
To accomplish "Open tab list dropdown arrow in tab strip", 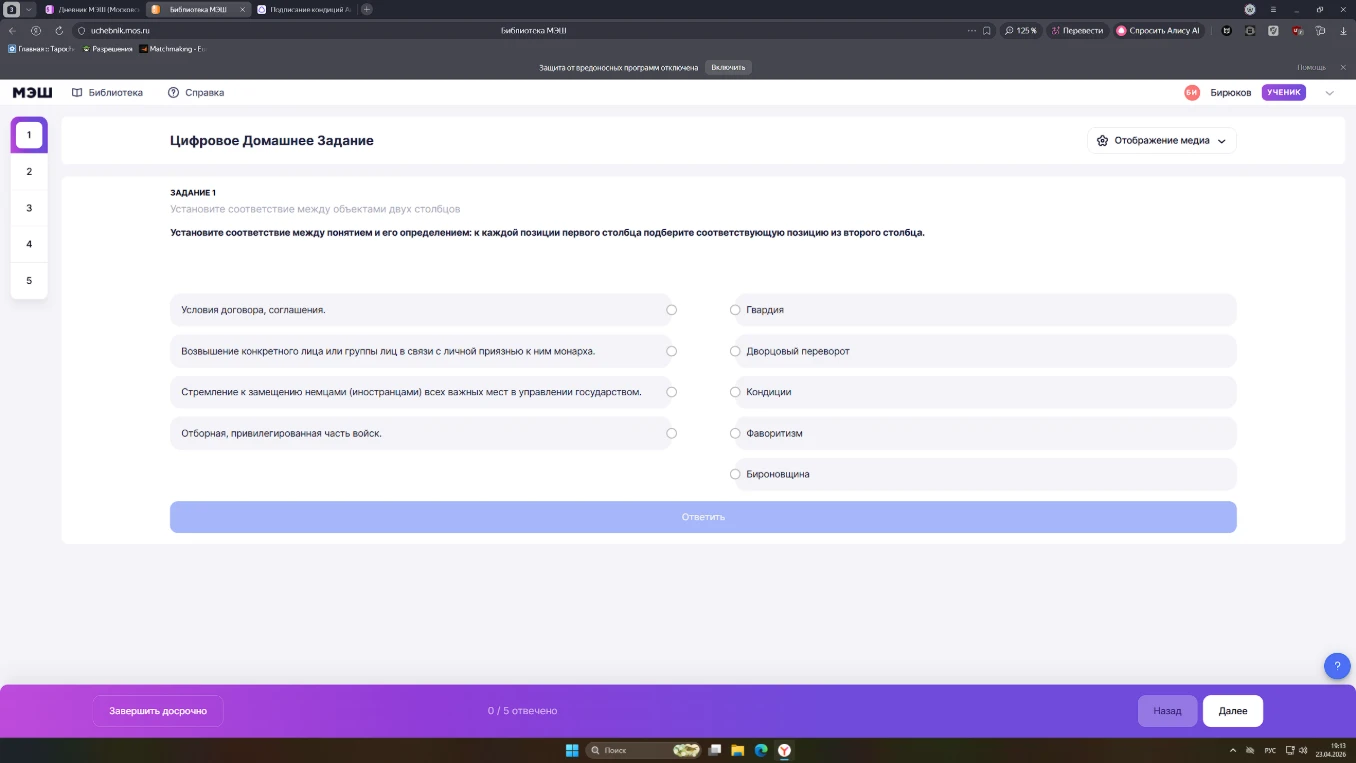I will click(29, 9).
